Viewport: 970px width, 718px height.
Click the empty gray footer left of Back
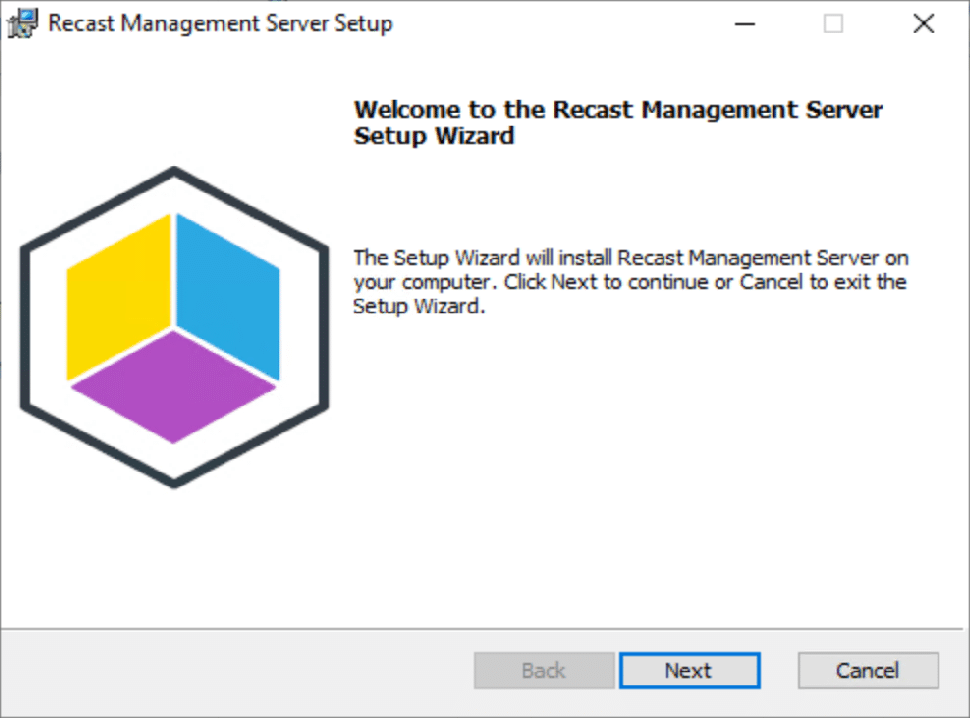(x=235, y=672)
